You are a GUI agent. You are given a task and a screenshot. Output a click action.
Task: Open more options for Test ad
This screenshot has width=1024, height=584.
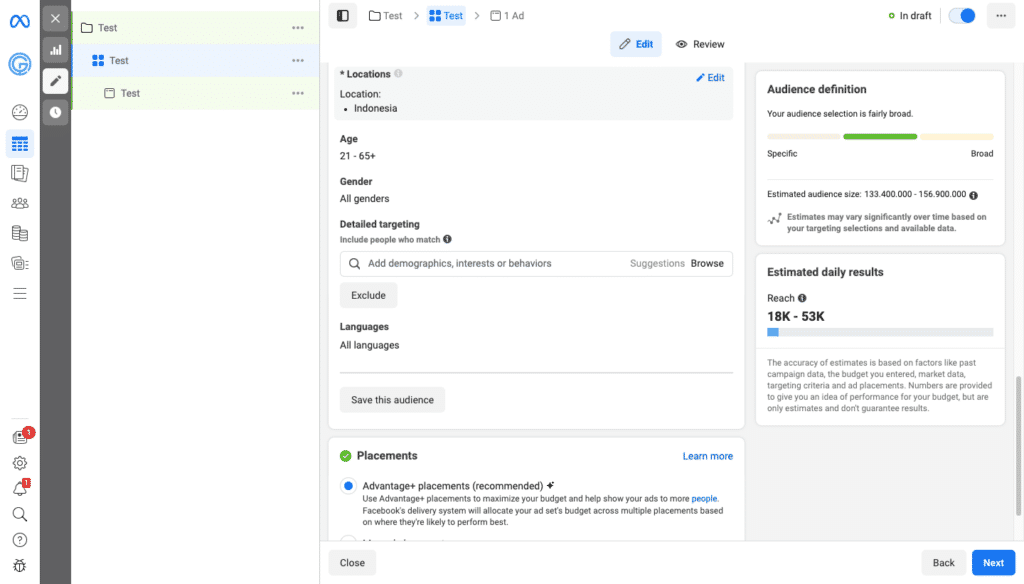click(298, 93)
